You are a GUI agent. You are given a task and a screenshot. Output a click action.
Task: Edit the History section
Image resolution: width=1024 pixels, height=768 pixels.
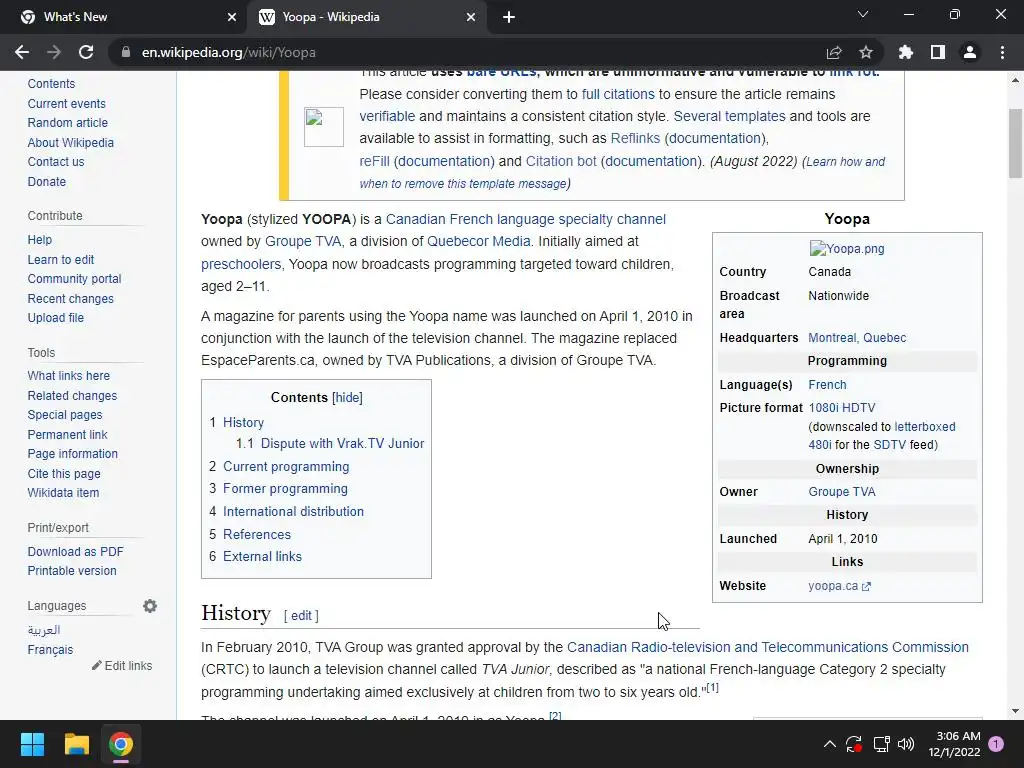[x=301, y=615]
